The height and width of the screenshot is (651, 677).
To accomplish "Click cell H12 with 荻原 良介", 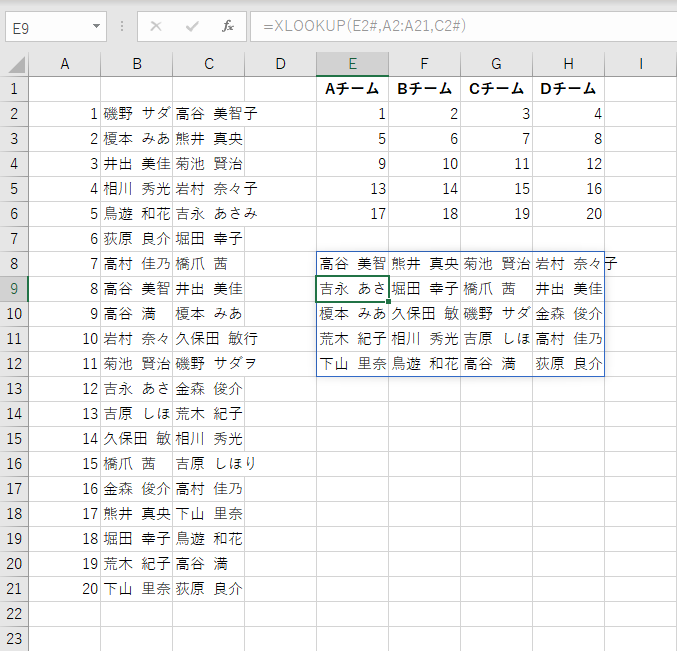I will 569,364.
